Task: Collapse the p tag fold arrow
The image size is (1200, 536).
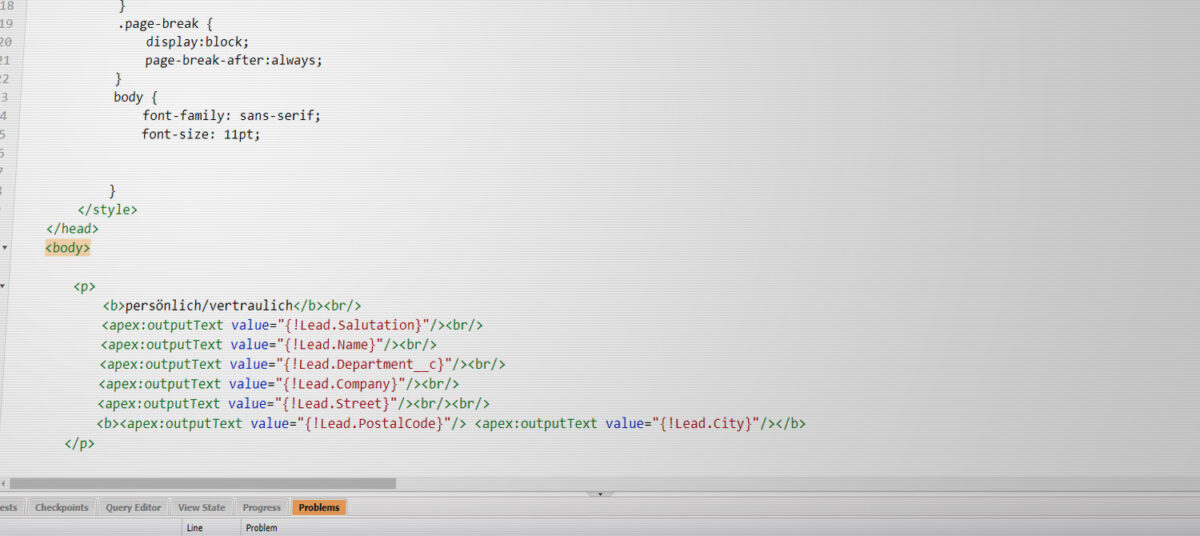Action: [5, 286]
